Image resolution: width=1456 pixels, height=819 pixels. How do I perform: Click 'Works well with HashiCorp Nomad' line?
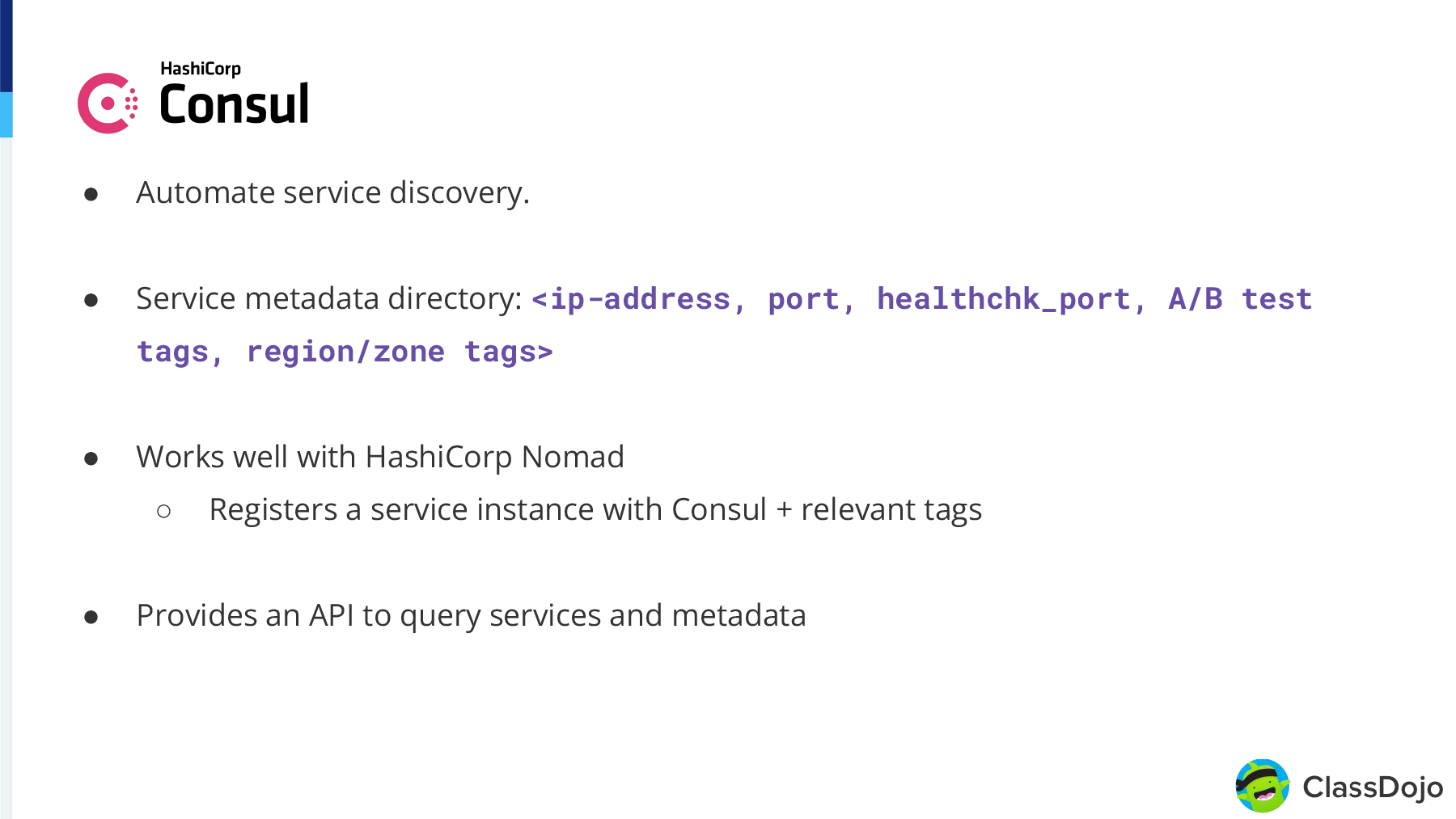click(x=380, y=458)
